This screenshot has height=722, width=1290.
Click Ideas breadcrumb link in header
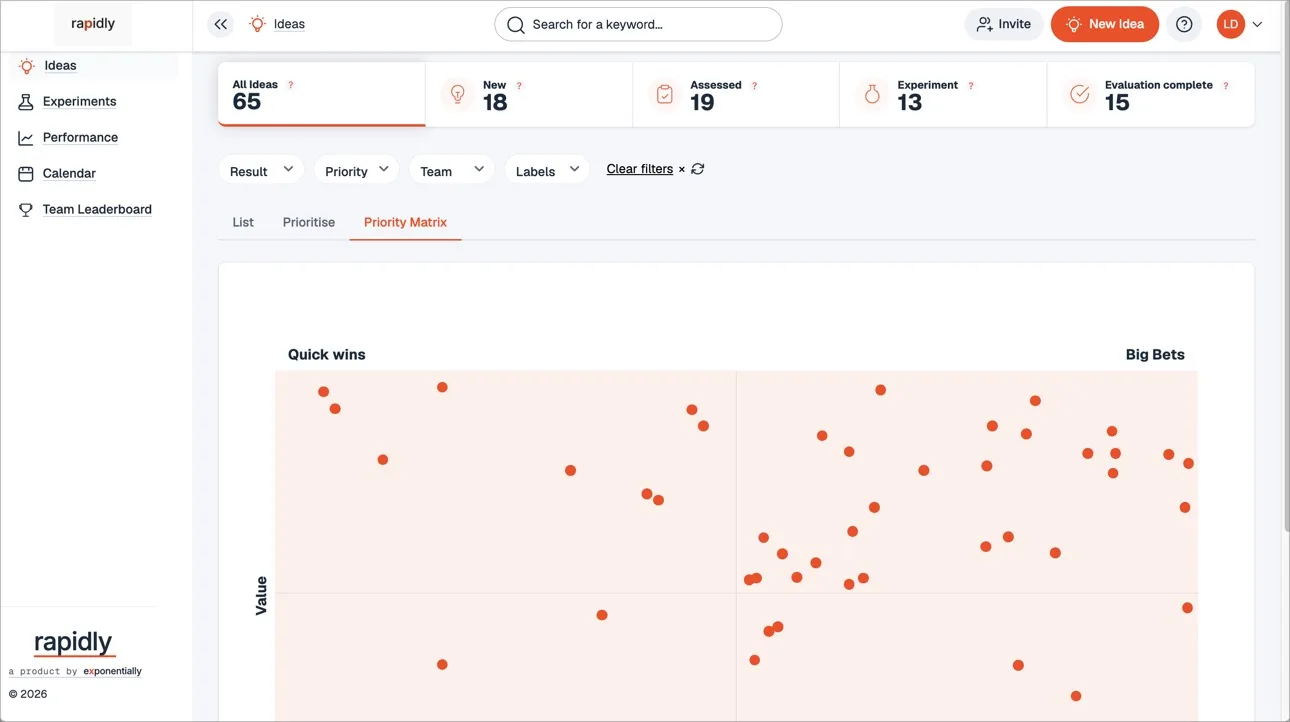[x=289, y=24]
